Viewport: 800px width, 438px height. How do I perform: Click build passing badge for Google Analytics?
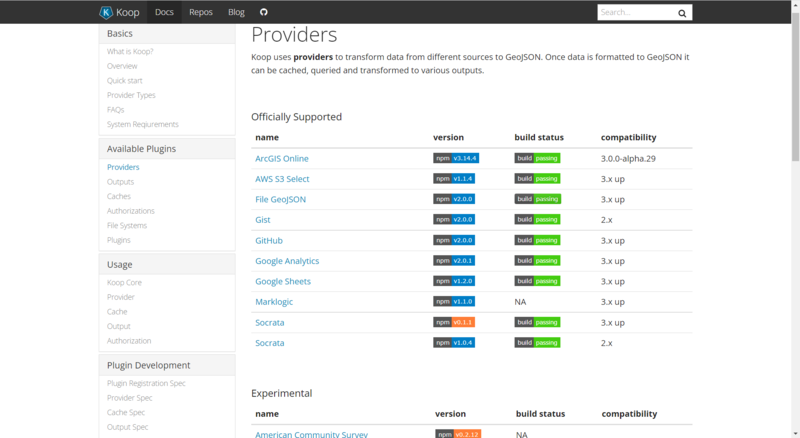537,260
